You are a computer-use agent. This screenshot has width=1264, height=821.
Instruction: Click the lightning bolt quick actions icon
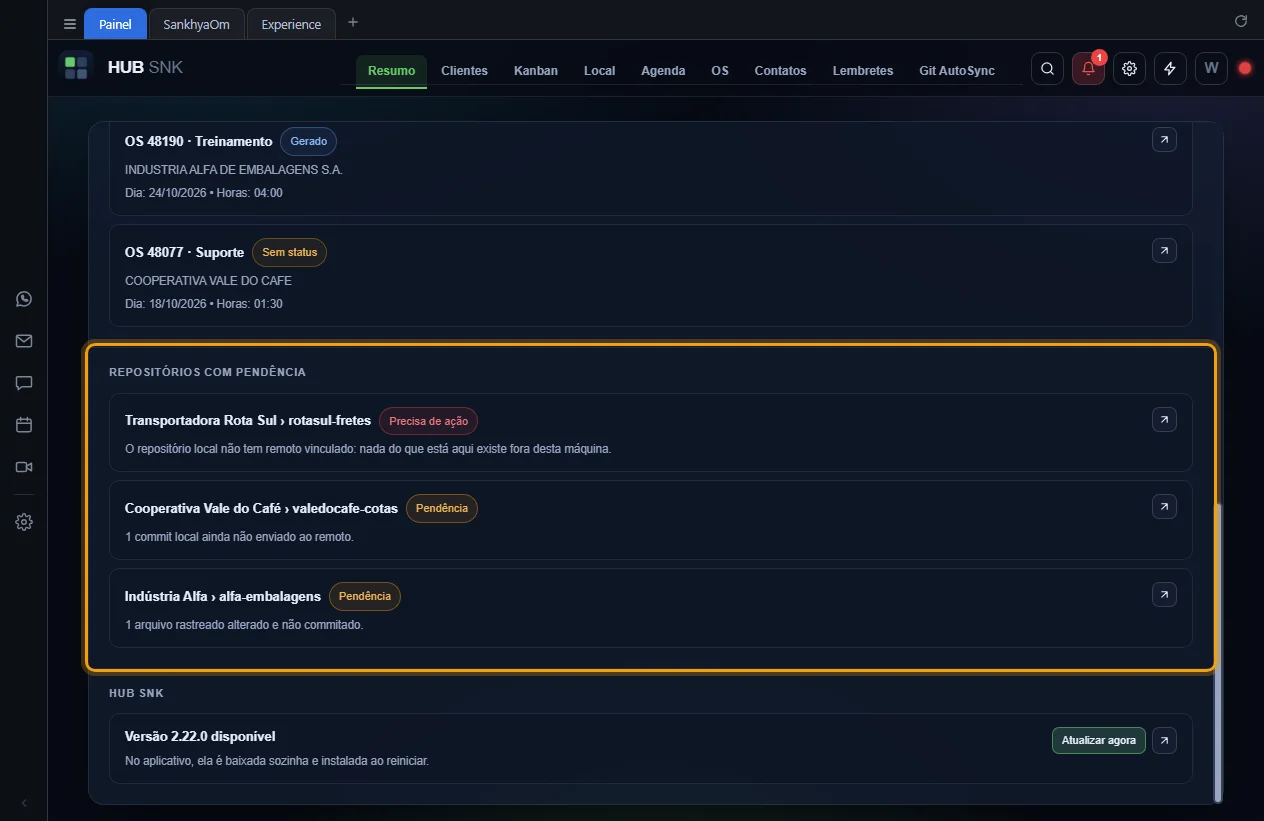pos(1171,68)
